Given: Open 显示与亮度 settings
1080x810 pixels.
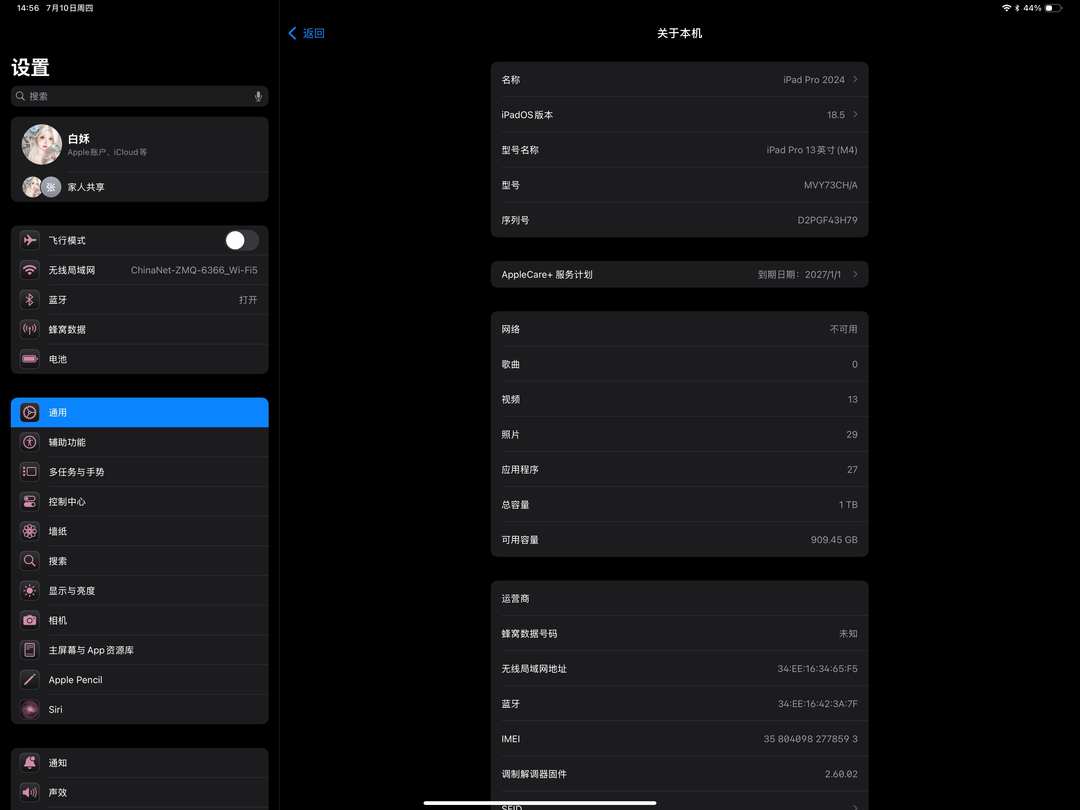Looking at the screenshot, I should click(x=140, y=590).
